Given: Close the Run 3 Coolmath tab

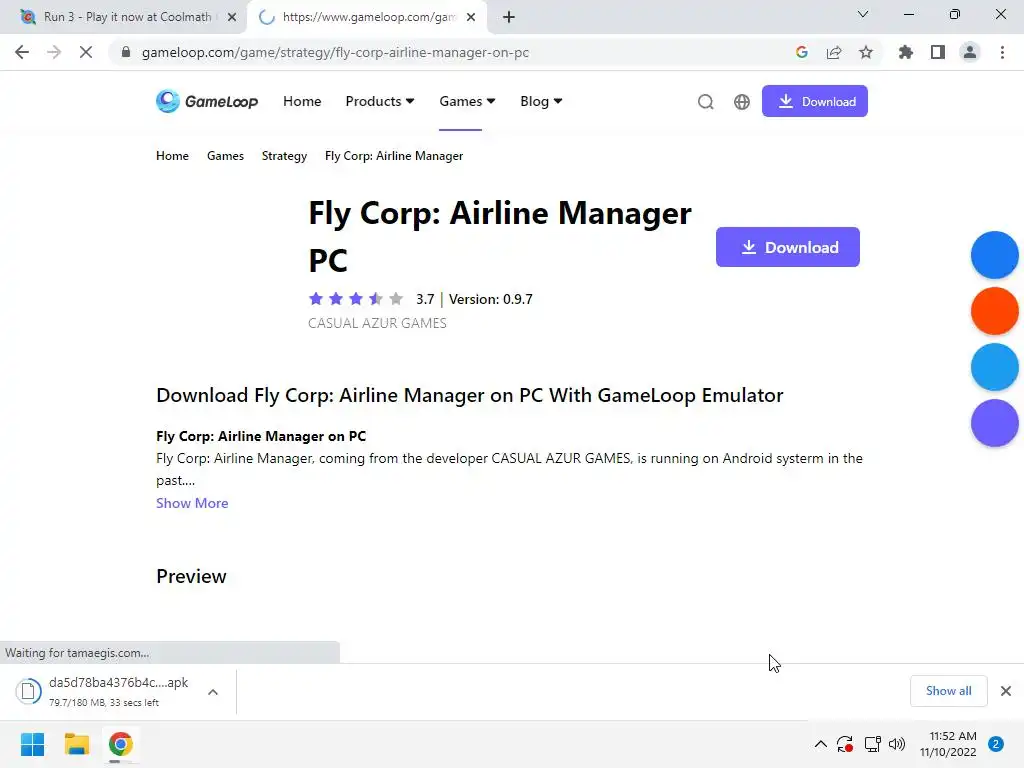Looking at the screenshot, I should point(232,18).
